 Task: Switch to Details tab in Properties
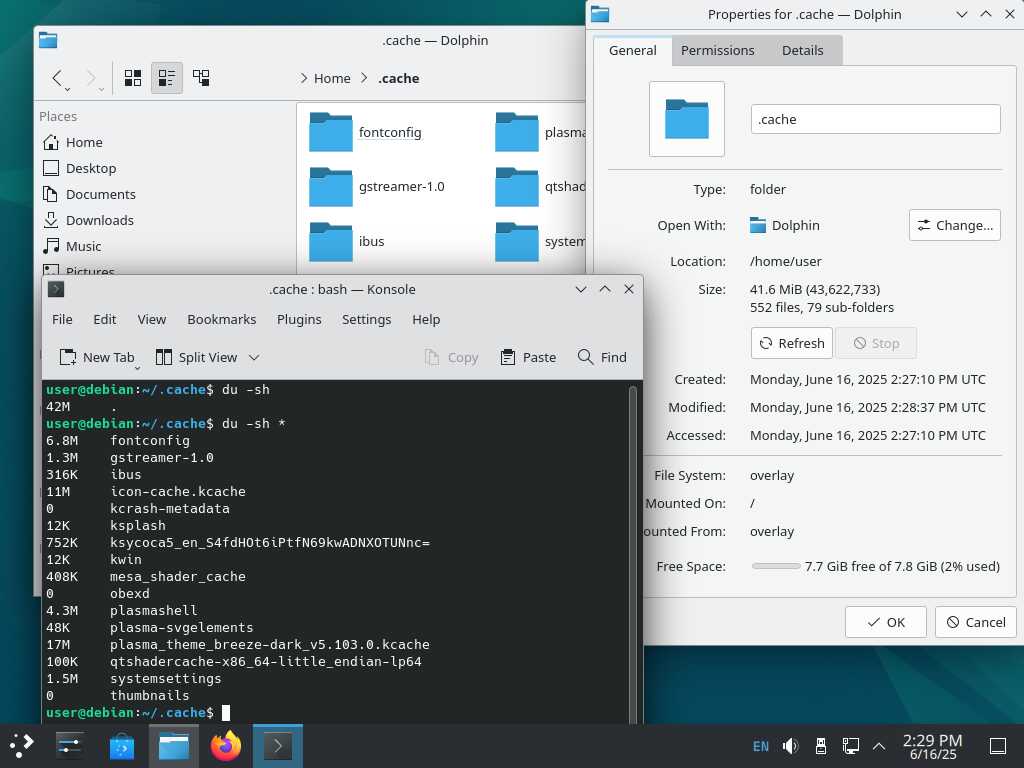click(x=803, y=50)
